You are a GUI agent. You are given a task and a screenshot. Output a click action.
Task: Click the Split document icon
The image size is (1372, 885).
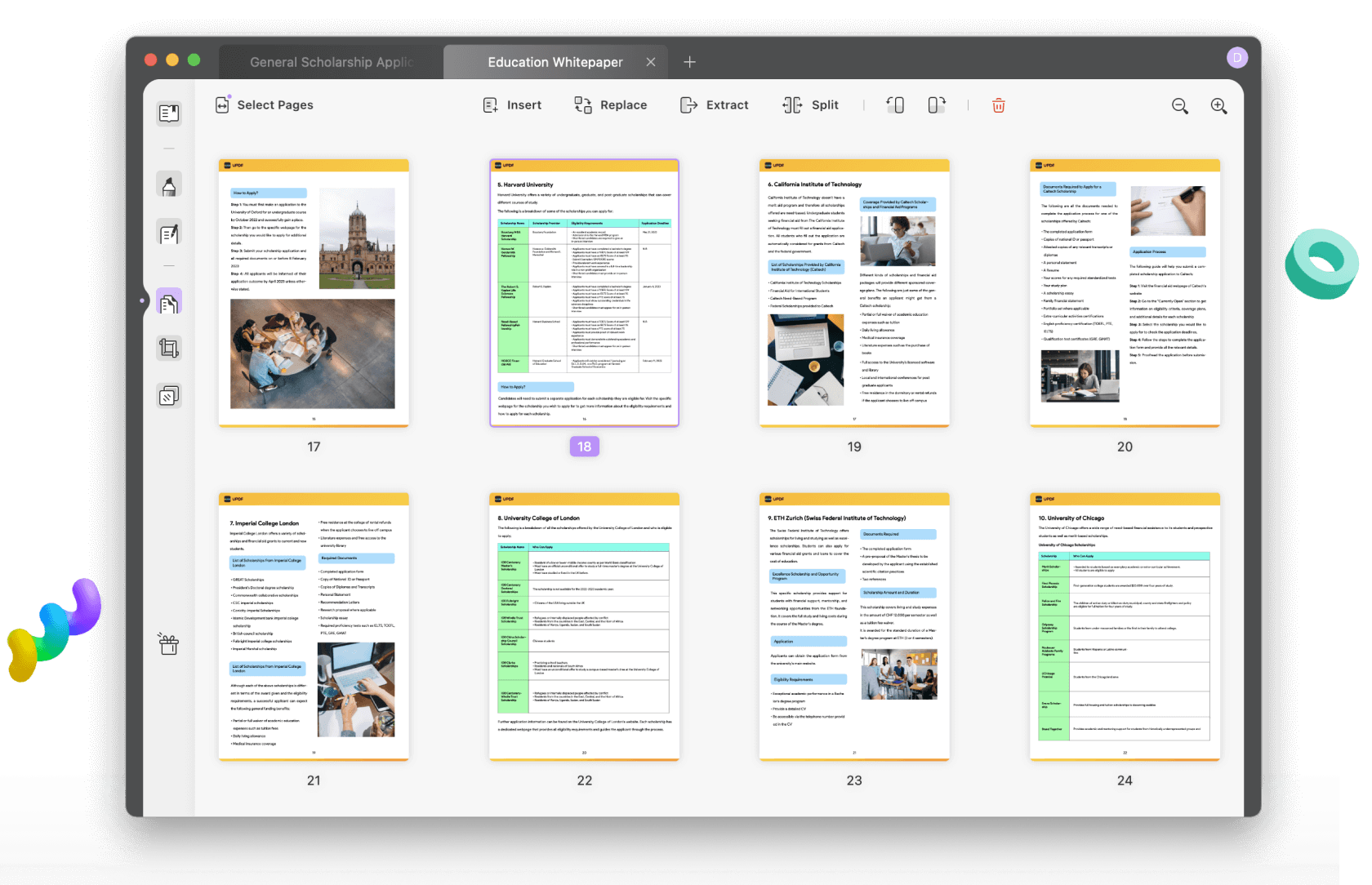792,105
